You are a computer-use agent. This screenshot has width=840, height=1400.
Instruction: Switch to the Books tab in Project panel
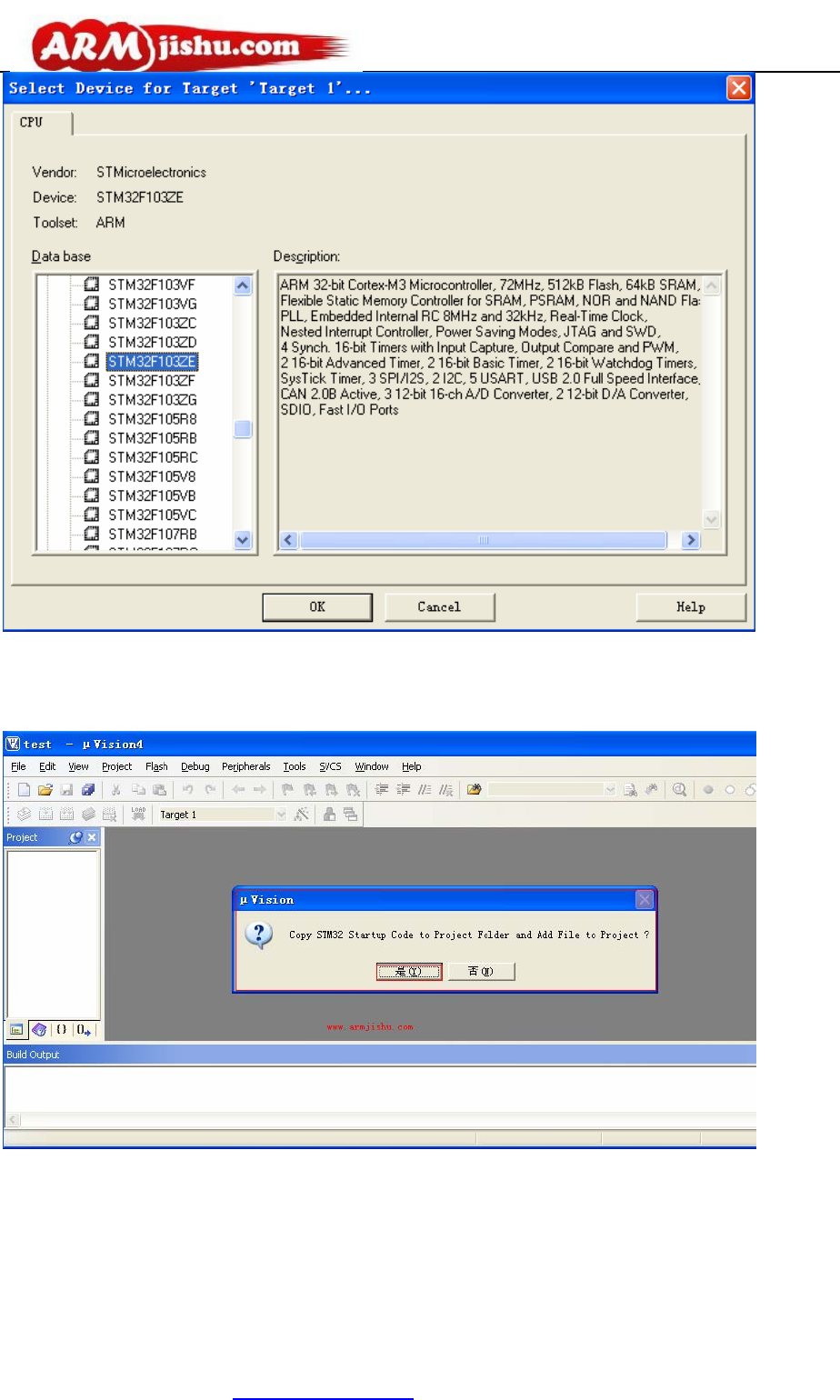pyautogui.click(x=39, y=1030)
